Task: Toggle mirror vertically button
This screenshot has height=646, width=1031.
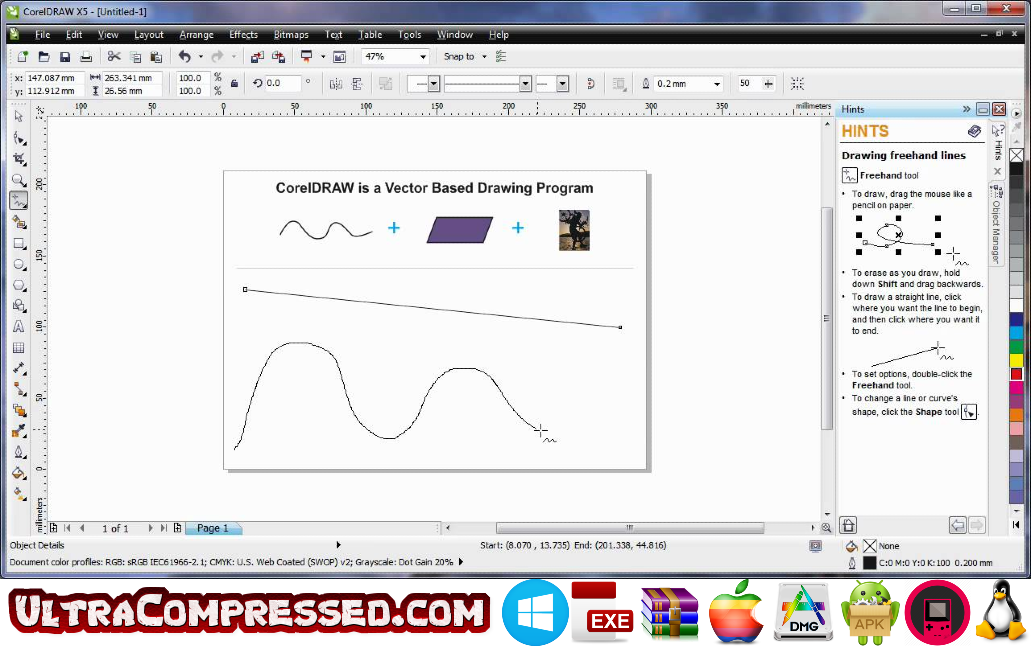Action: point(357,84)
